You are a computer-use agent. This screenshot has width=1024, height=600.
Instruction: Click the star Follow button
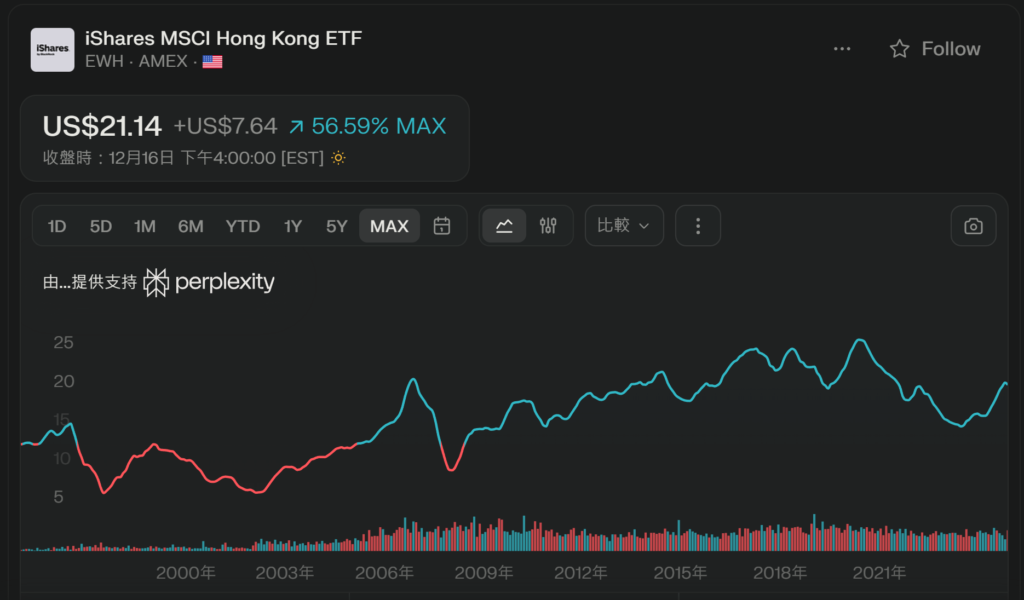(935, 49)
